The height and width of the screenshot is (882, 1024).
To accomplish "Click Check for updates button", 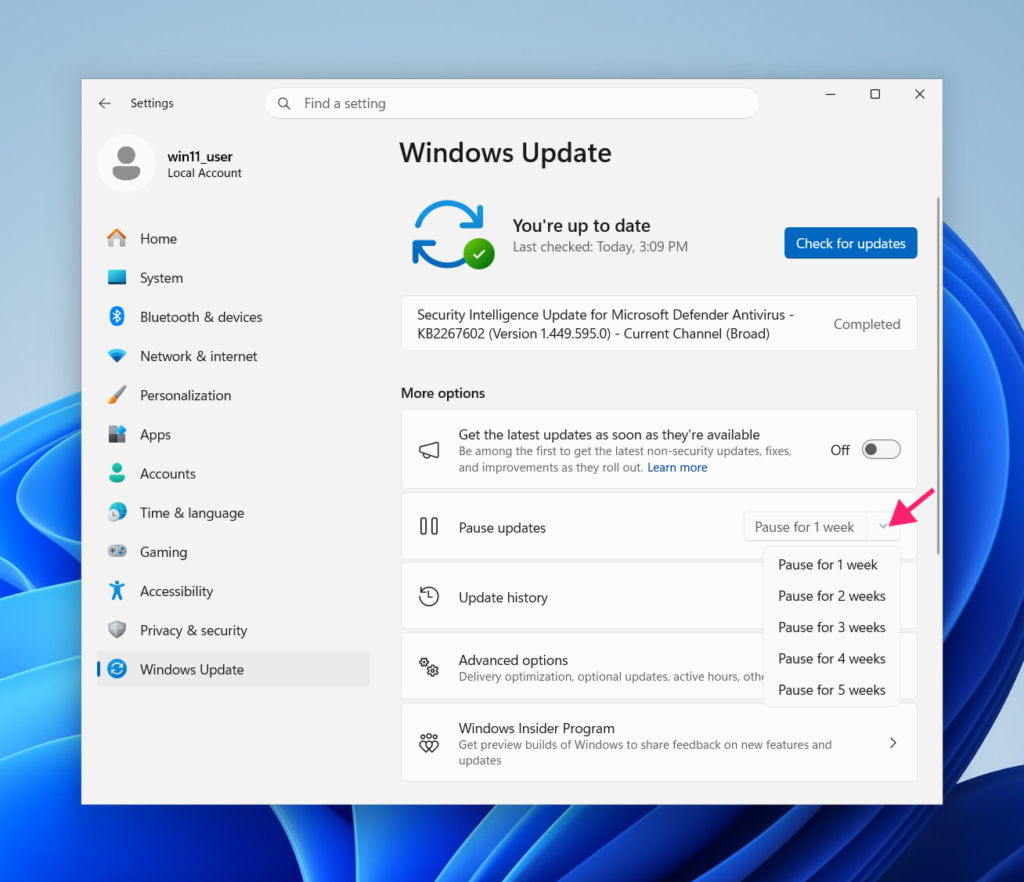I will click(x=850, y=243).
